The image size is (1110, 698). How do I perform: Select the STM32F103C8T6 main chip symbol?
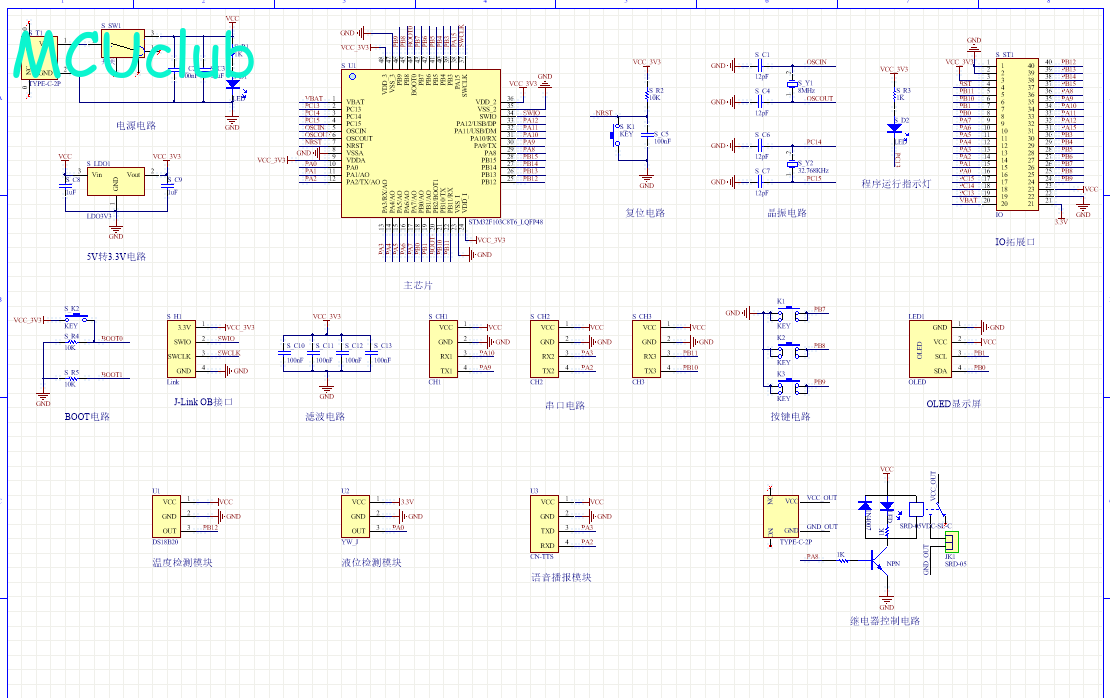coord(420,143)
